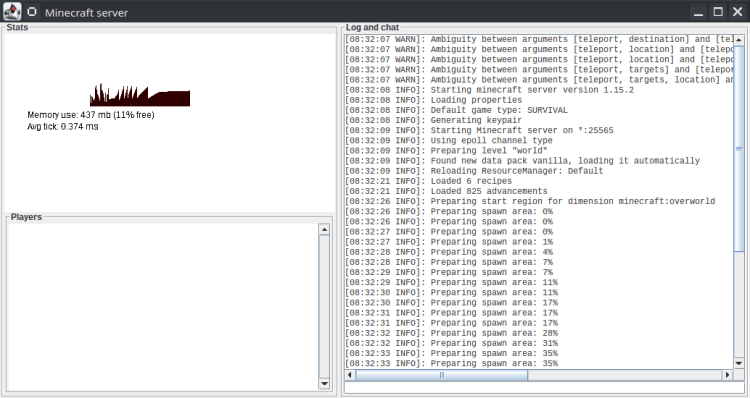This screenshot has height=398, width=750.
Task: Click the 'Generating keypair' log line
Action: point(433,120)
